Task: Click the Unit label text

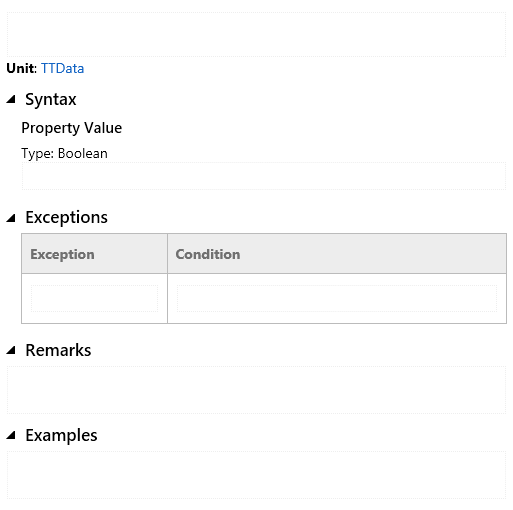Action: pos(22,68)
